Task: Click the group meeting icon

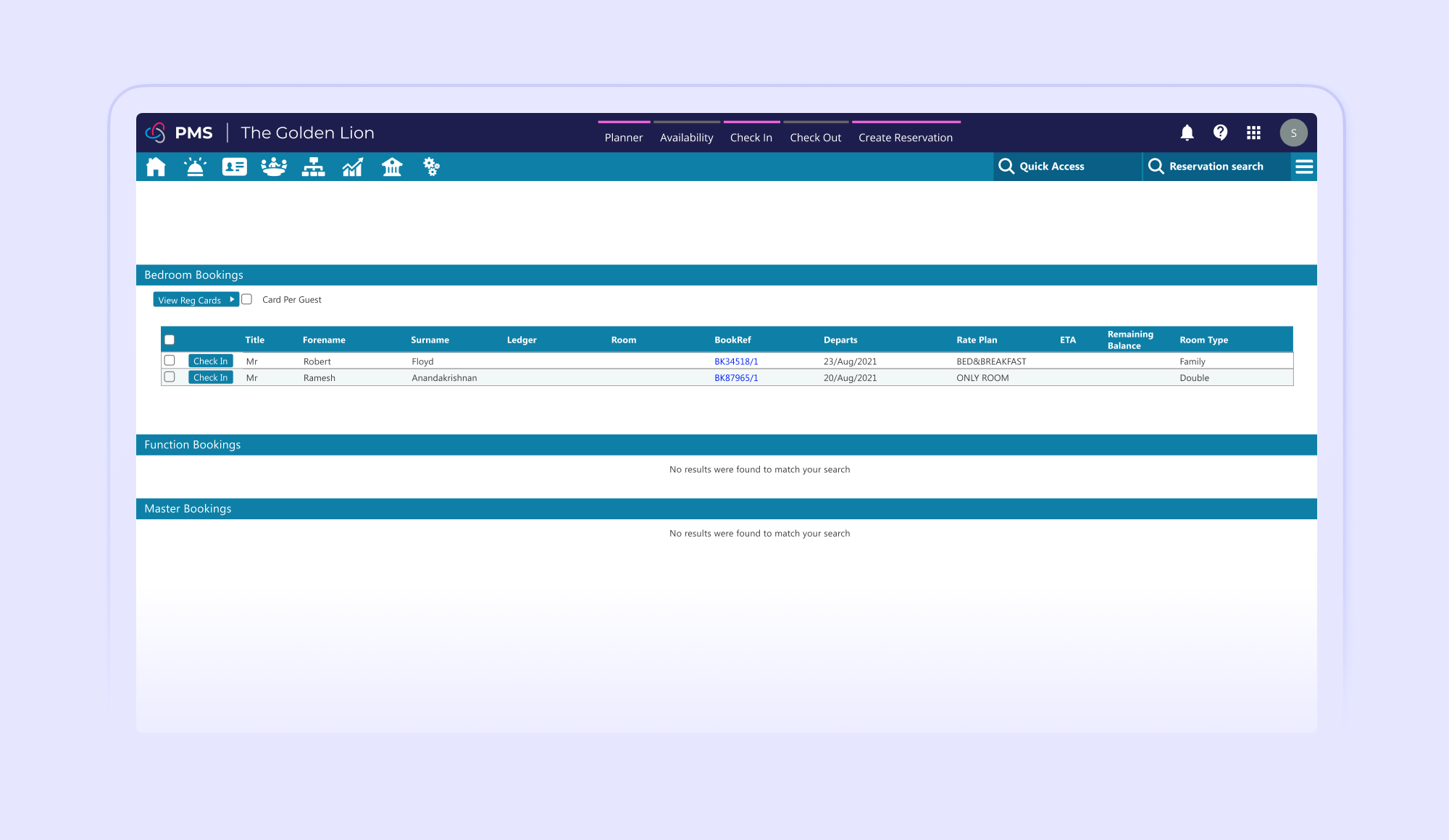Action: pos(274,167)
